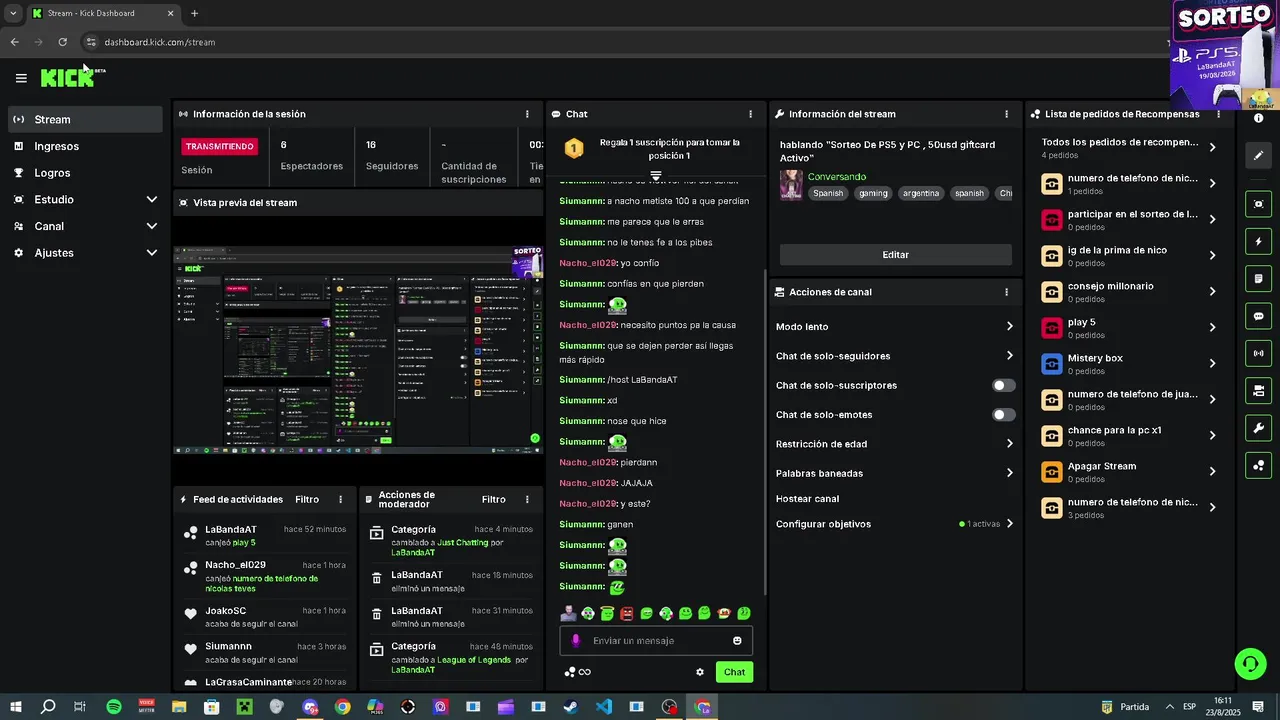Toggle the camera preview widget icon
This screenshot has height=720, width=1280.
coord(1259,390)
